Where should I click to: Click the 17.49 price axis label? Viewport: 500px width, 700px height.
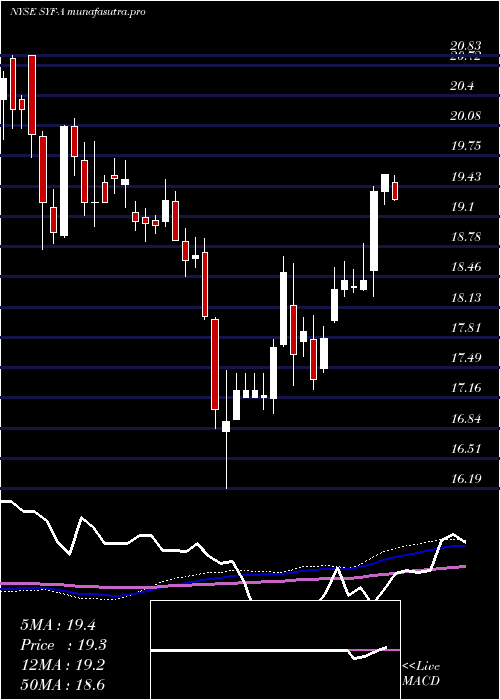[465, 358]
